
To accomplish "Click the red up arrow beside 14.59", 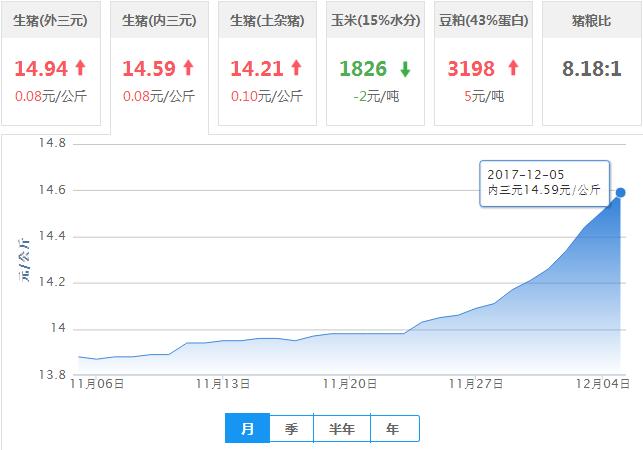I will pyautogui.click(x=189, y=68).
